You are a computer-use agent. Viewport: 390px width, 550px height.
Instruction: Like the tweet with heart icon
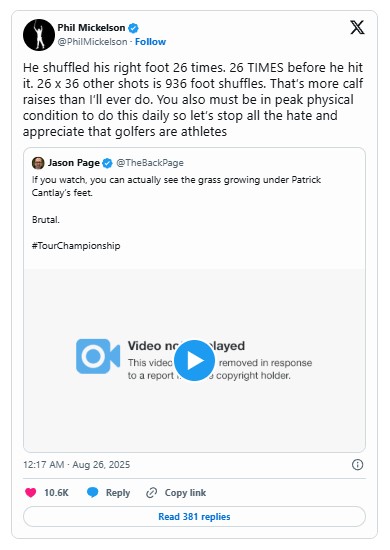point(31,492)
